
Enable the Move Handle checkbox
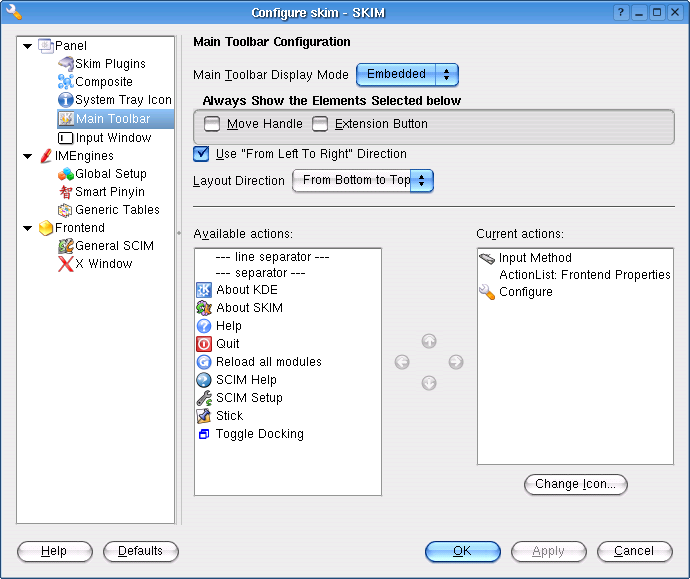coord(212,124)
